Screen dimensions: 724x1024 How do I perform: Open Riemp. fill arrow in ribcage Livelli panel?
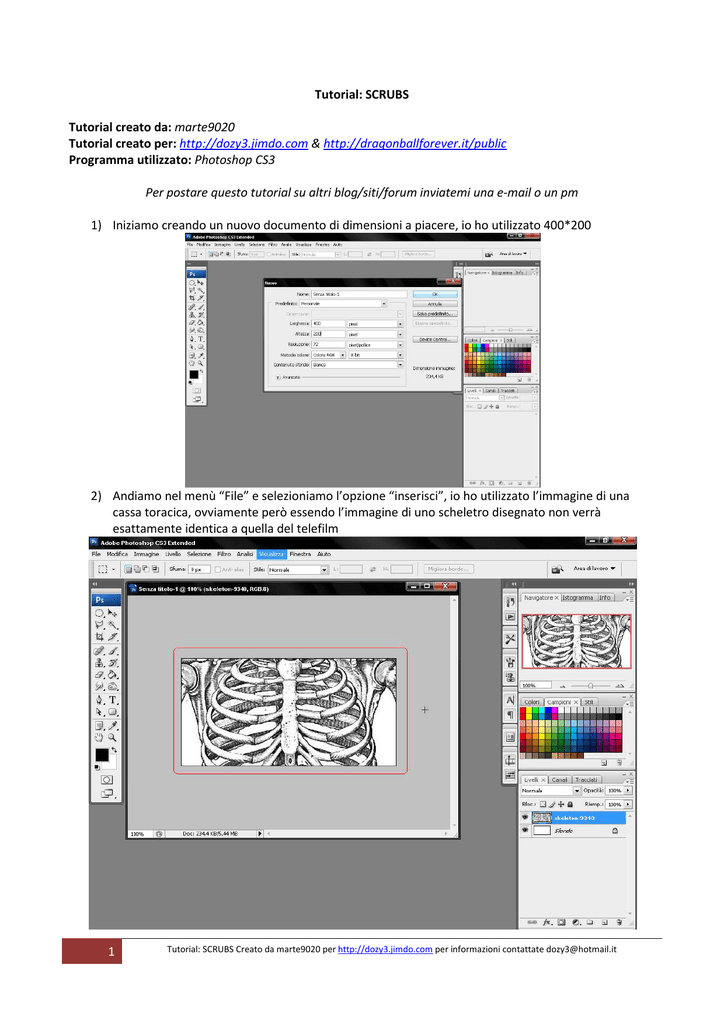[x=627, y=804]
